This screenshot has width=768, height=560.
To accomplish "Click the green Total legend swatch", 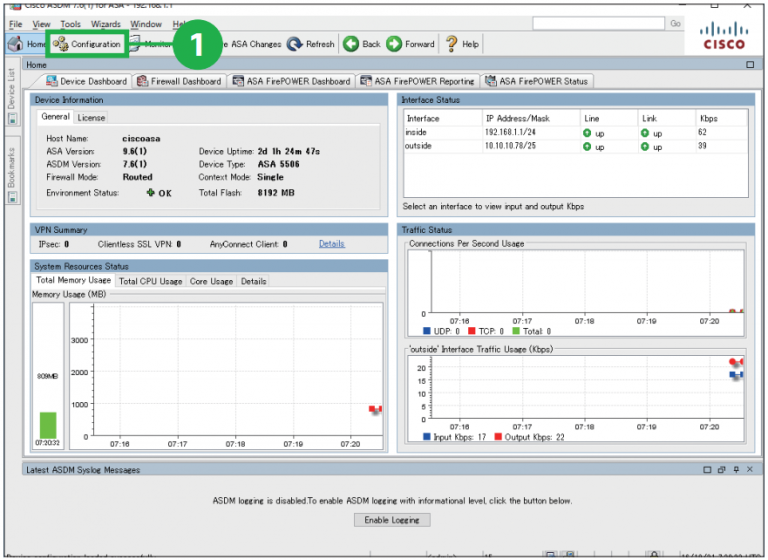I will point(515,331).
